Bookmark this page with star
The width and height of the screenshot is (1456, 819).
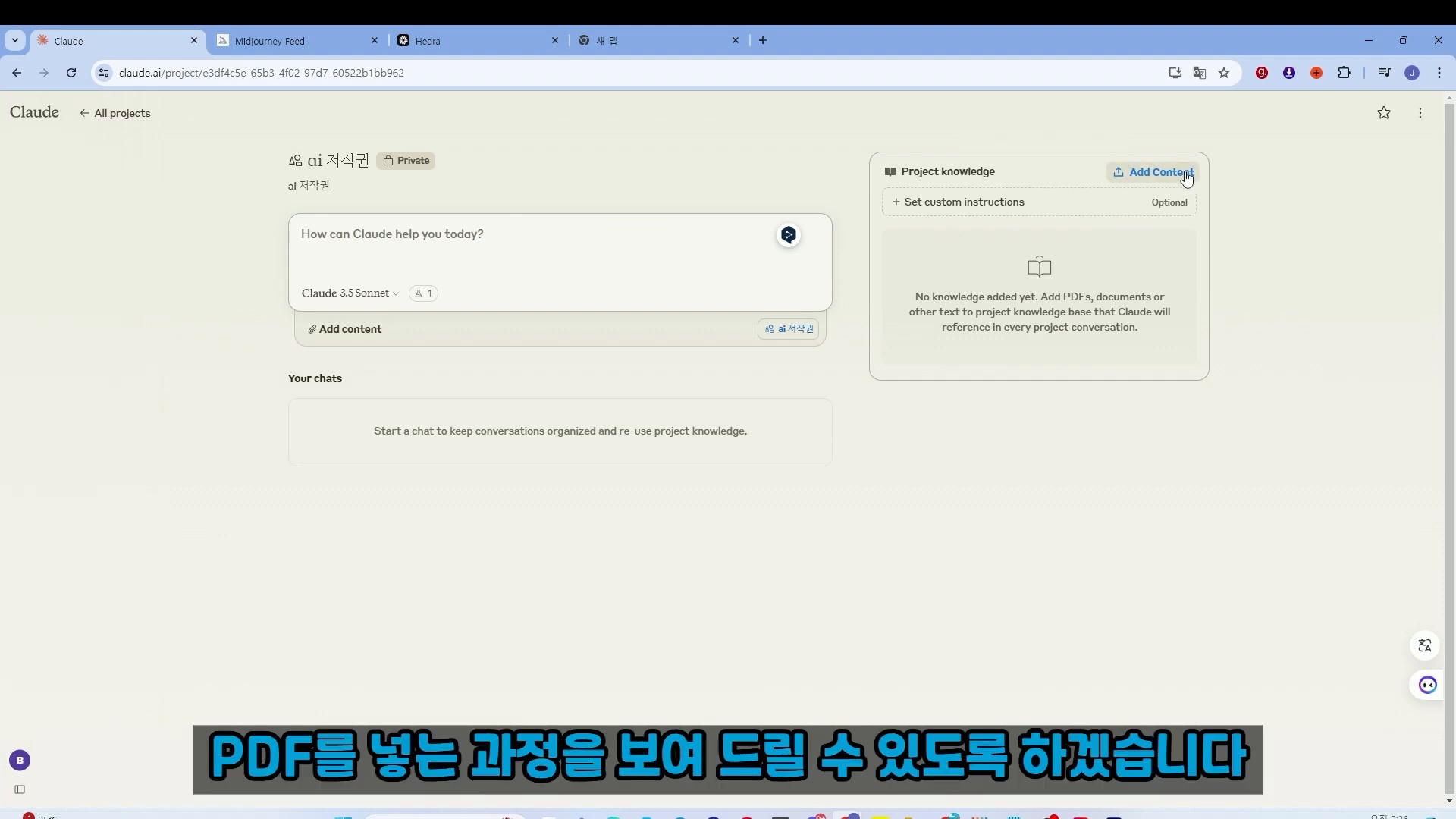[x=1224, y=73]
